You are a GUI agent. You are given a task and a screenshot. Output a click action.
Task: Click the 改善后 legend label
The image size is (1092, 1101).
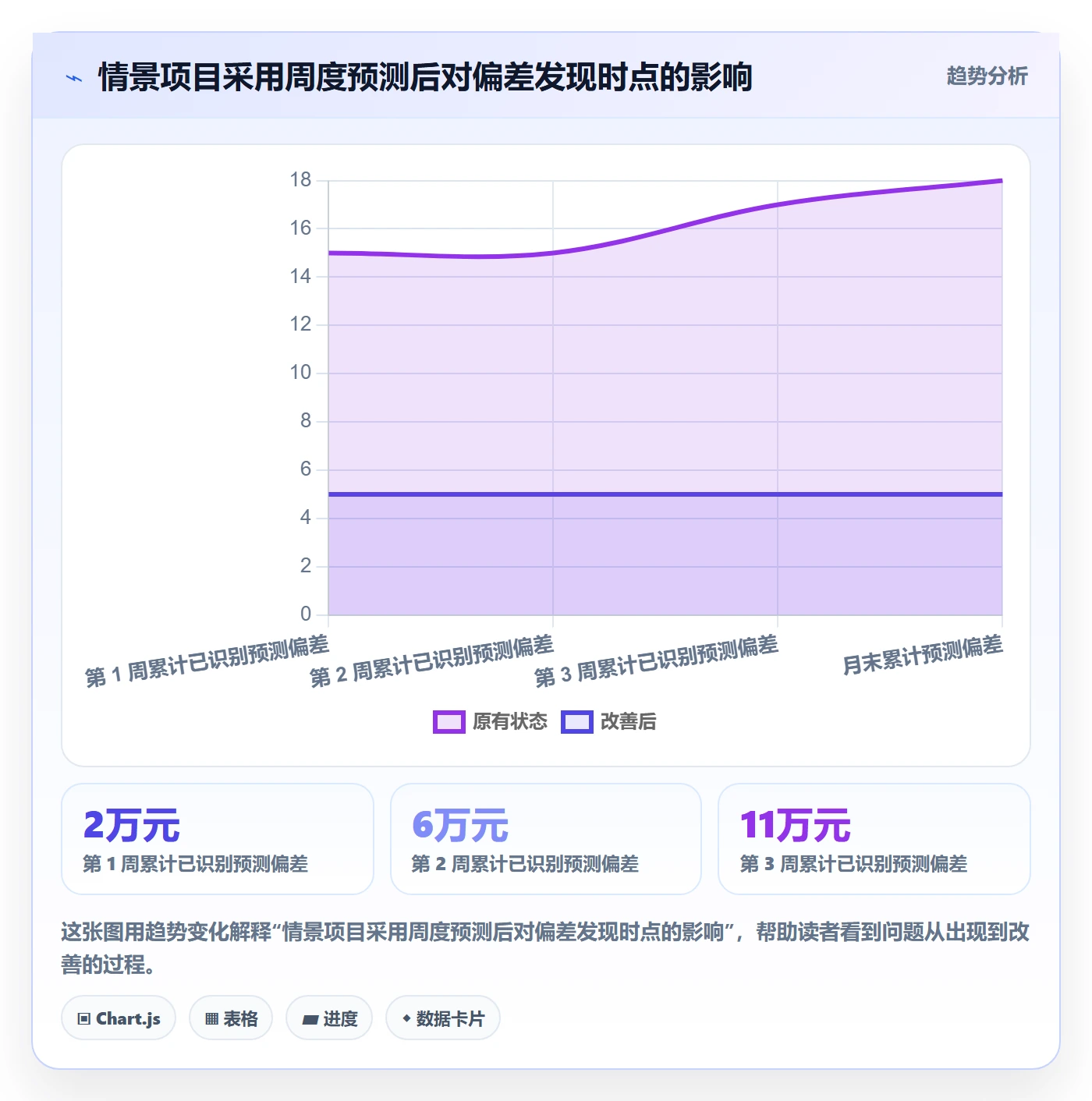pos(628,722)
